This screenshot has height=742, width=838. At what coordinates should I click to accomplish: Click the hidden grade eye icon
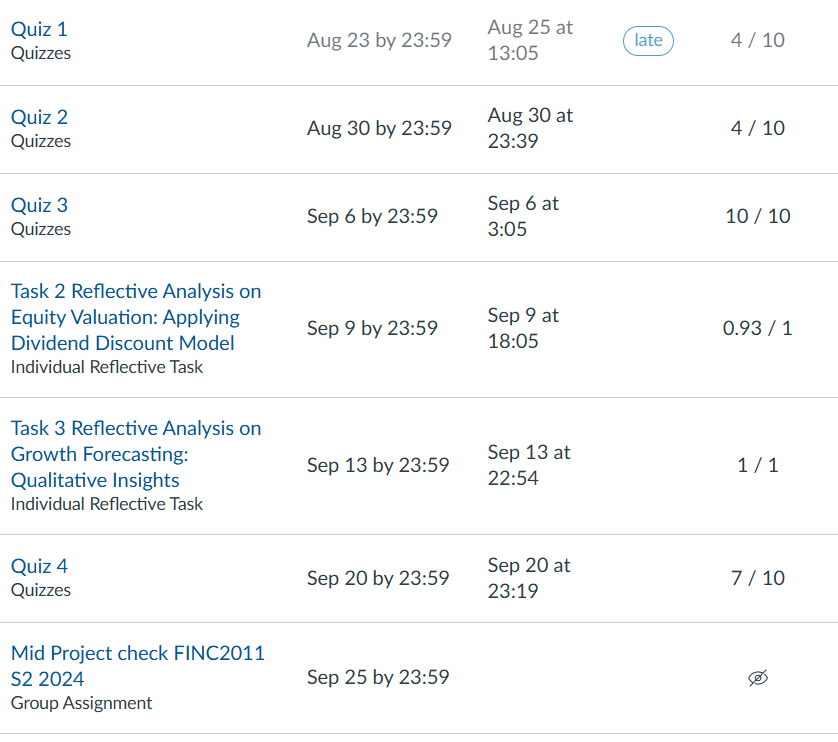coord(758,678)
